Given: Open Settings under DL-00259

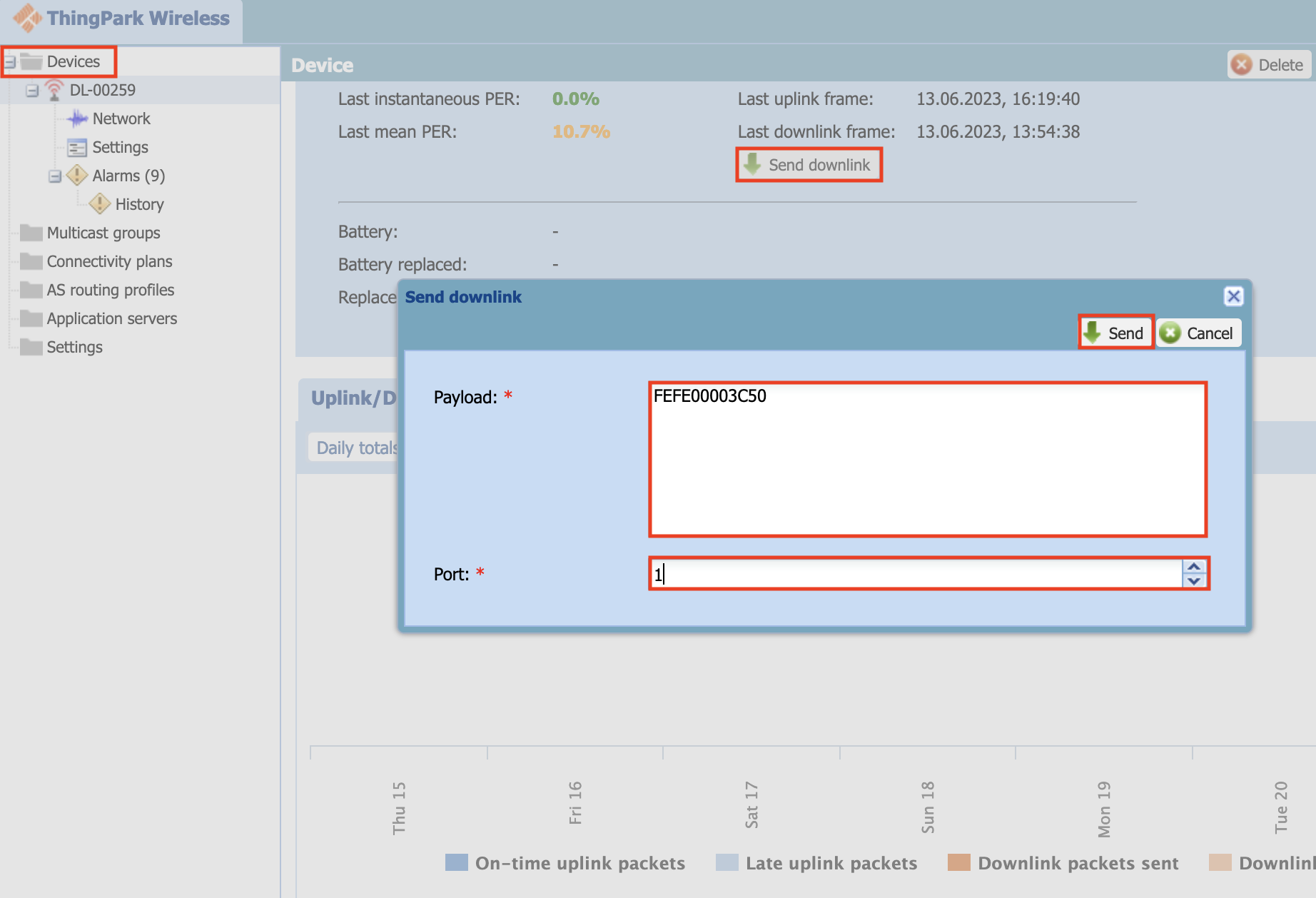Looking at the screenshot, I should click(120, 147).
